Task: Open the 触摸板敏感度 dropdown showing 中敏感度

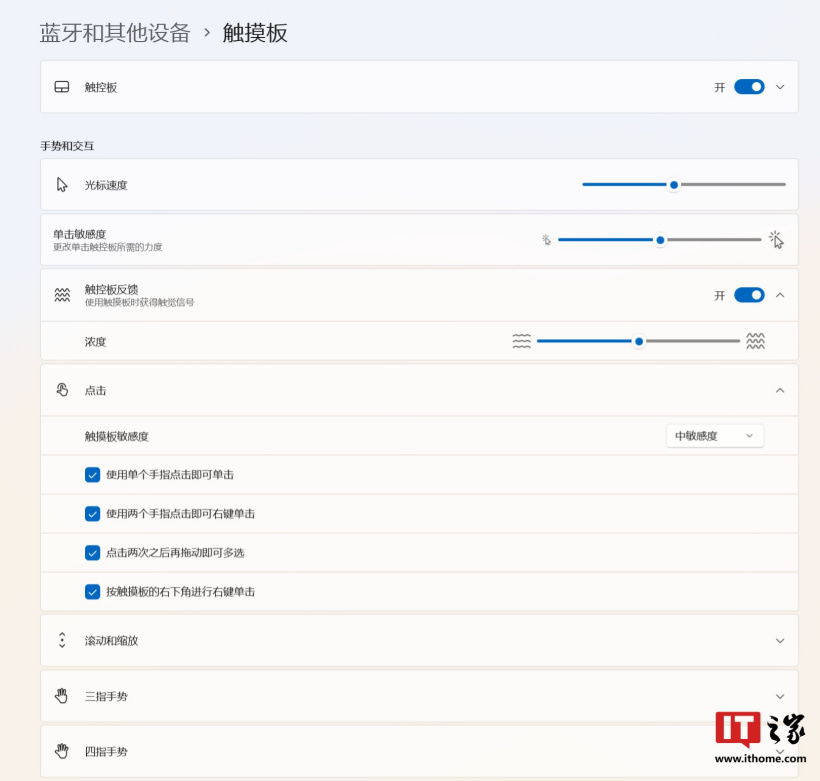Action: tap(714, 436)
